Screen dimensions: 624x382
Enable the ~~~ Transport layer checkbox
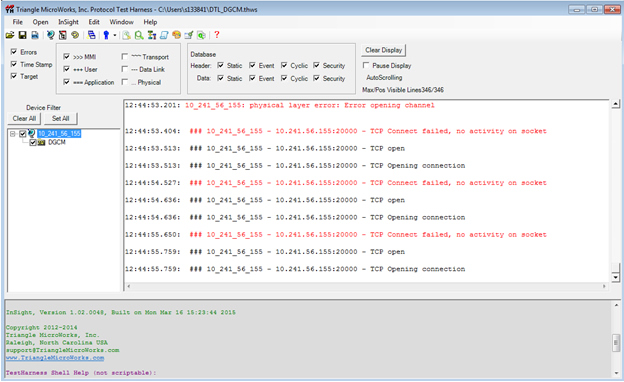(125, 57)
